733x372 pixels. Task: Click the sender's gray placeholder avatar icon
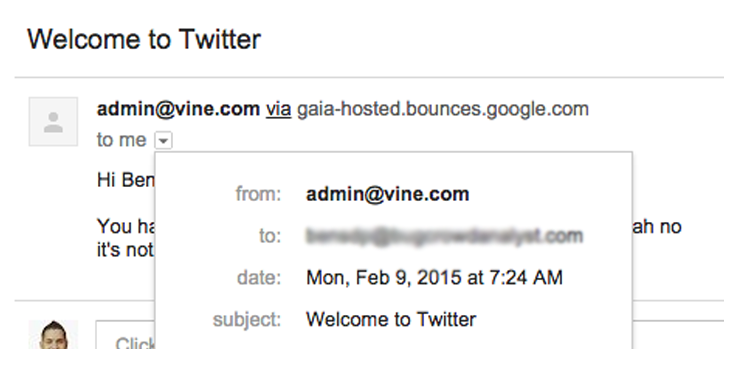53,122
